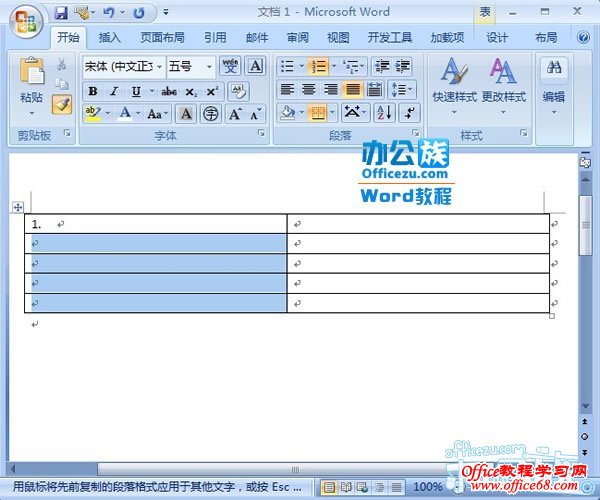The width and height of the screenshot is (600, 500).
Task: Undo the last action
Action: click(x=109, y=13)
